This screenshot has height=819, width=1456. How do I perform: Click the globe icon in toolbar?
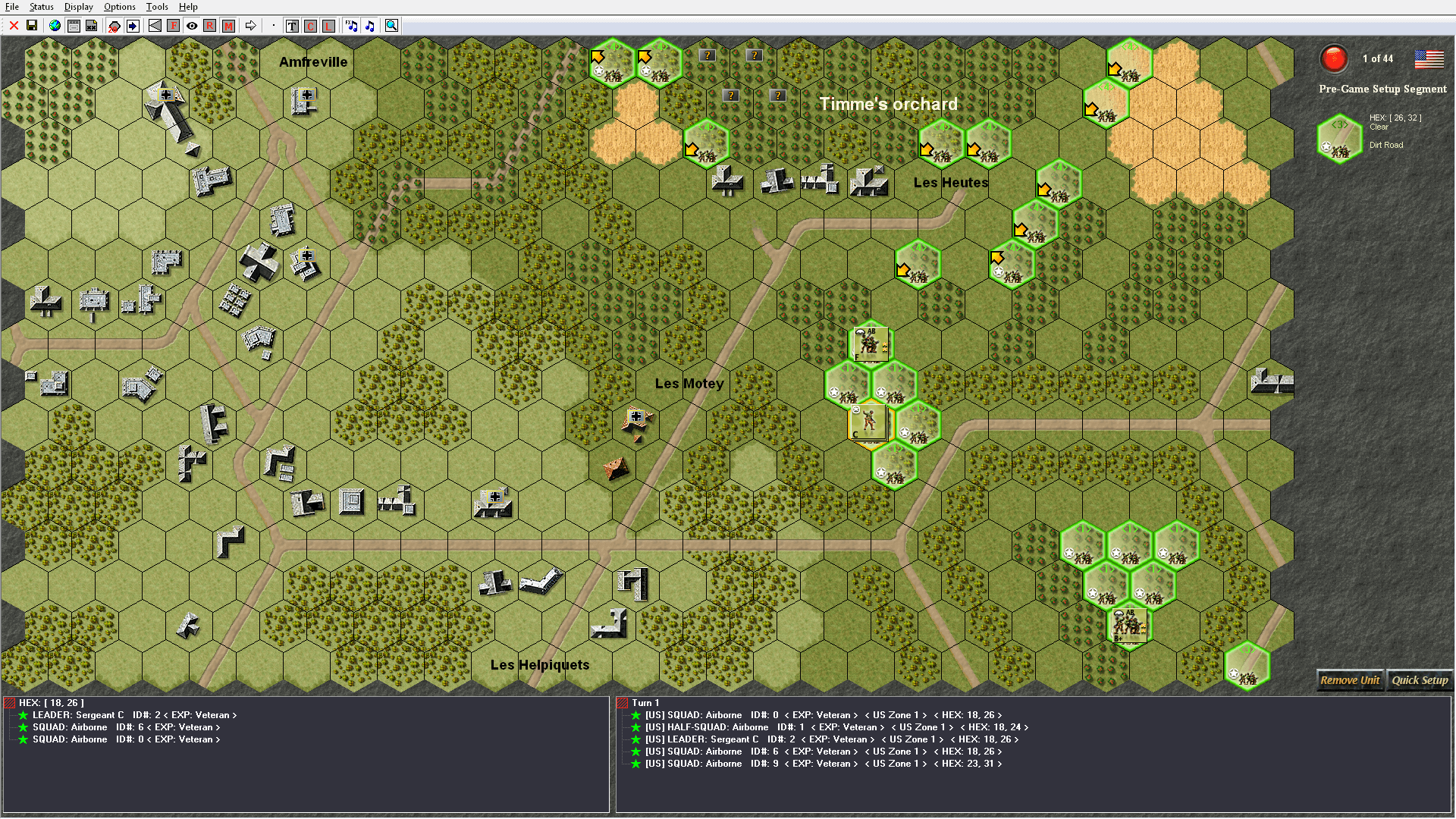[55, 26]
